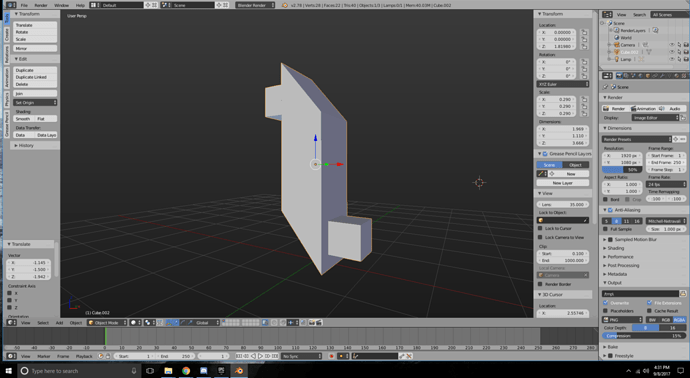Toggle the Render Border checkbox

coord(540,284)
